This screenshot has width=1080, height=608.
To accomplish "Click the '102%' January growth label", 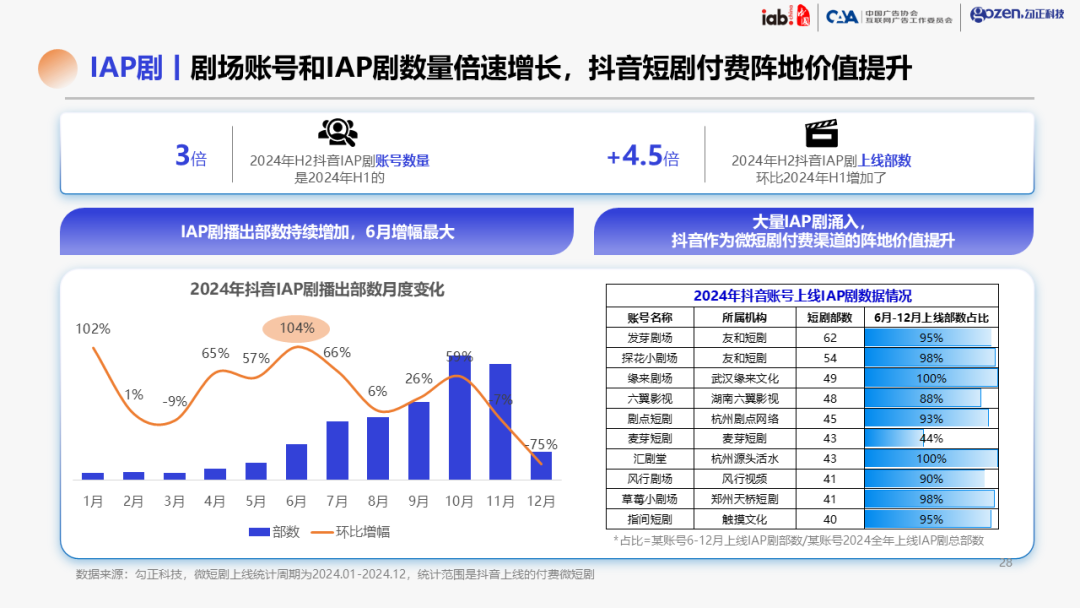I will click(x=93, y=329).
